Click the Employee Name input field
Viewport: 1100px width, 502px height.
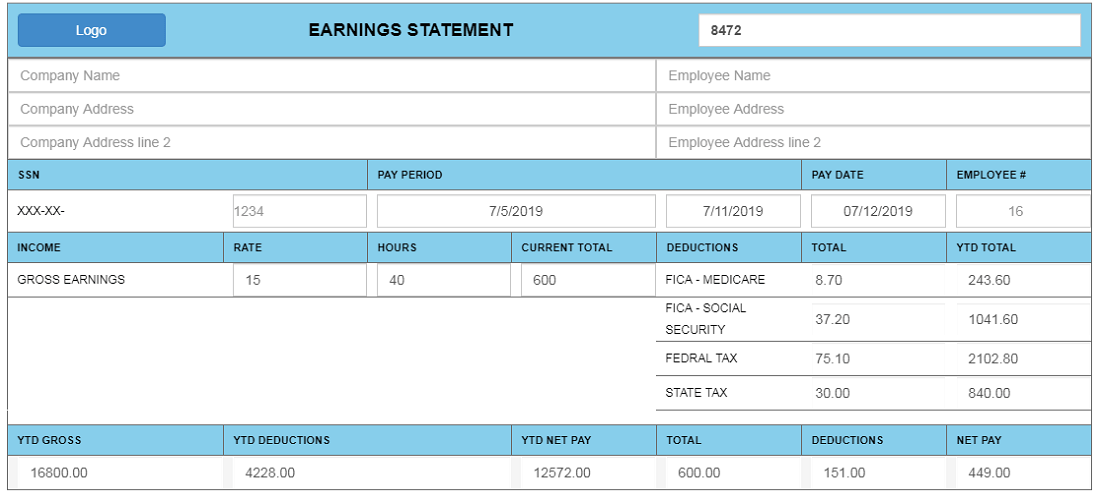coord(873,76)
